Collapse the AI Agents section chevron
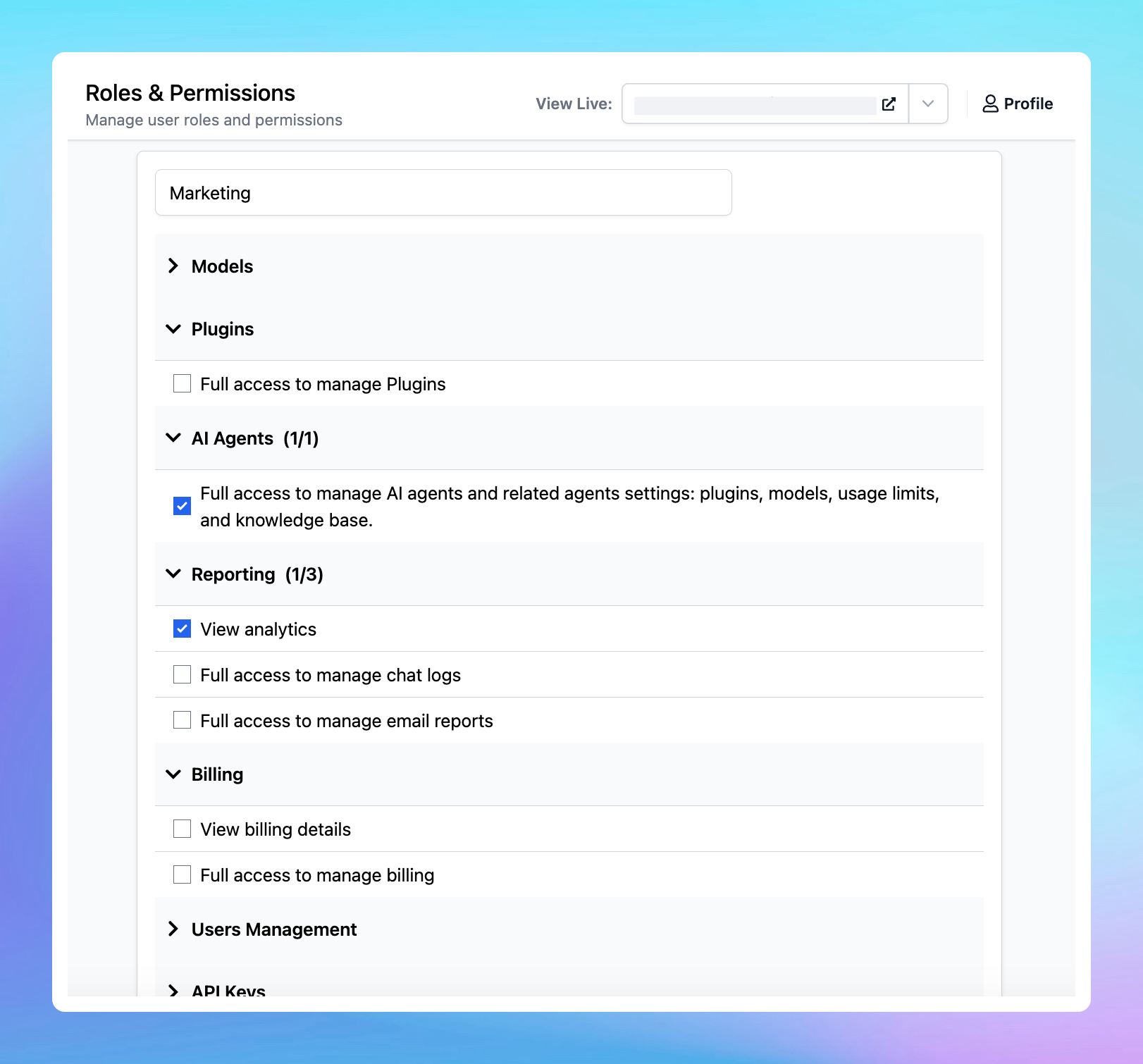This screenshot has height=1064, width=1143. point(173,438)
